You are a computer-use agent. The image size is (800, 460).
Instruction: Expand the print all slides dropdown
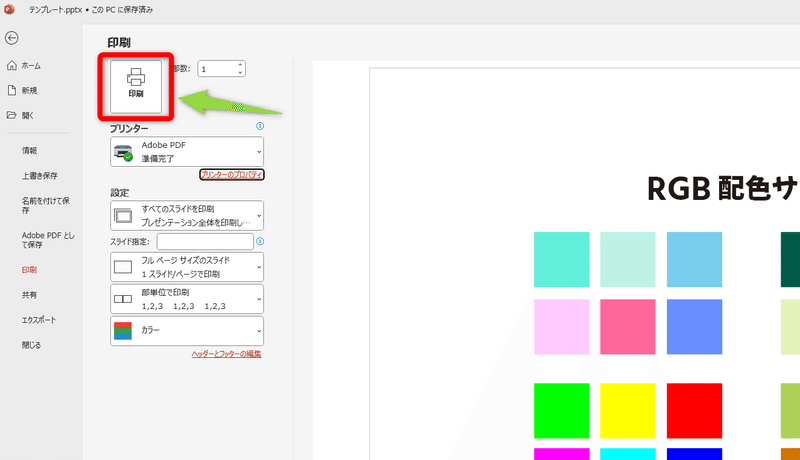[x=187, y=215]
